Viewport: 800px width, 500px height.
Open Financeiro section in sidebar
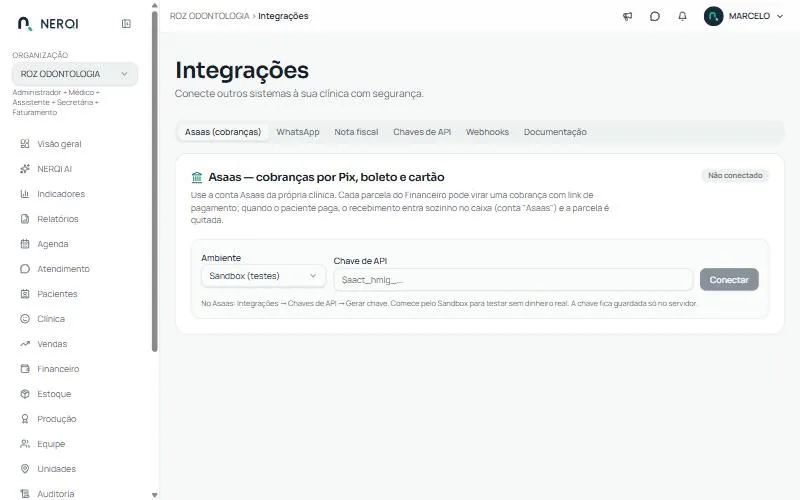[58, 369]
